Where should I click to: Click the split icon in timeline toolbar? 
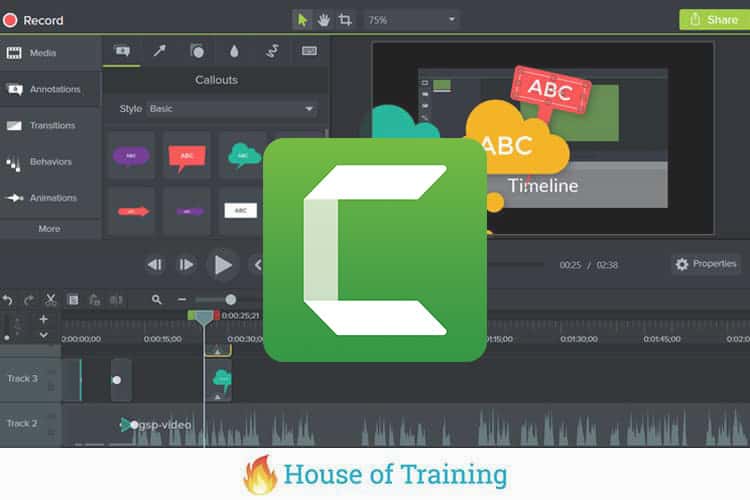tap(116, 300)
